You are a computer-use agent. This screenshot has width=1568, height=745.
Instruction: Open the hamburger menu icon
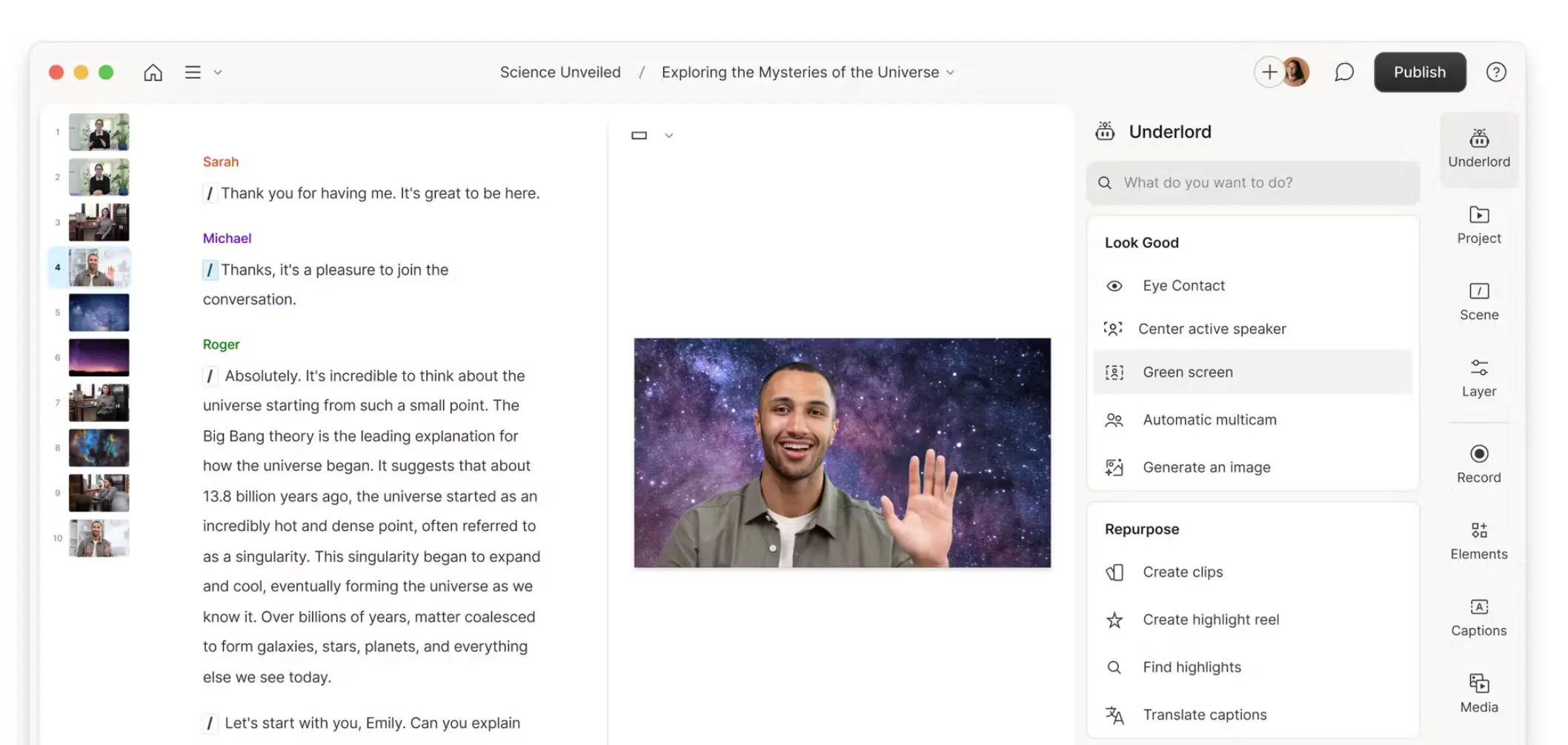pos(193,72)
